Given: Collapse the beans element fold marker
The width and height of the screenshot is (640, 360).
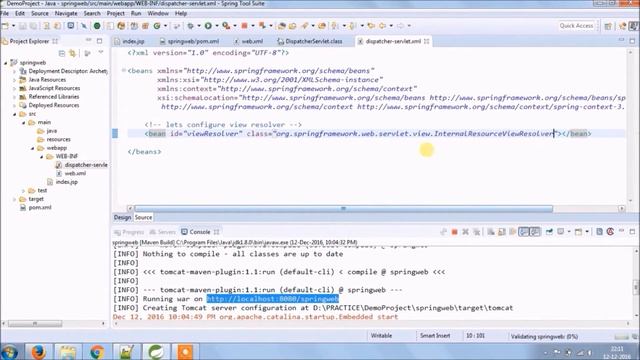Looking at the screenshot, I should [124, 71].
